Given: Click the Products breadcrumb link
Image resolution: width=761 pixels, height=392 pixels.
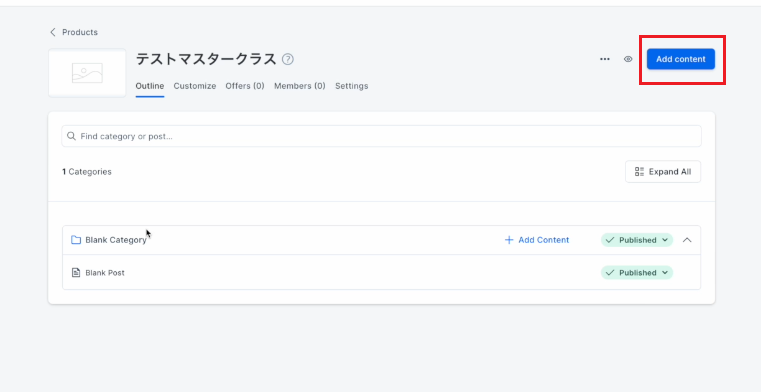Looking at the screenshot, I should coord(80,32).
